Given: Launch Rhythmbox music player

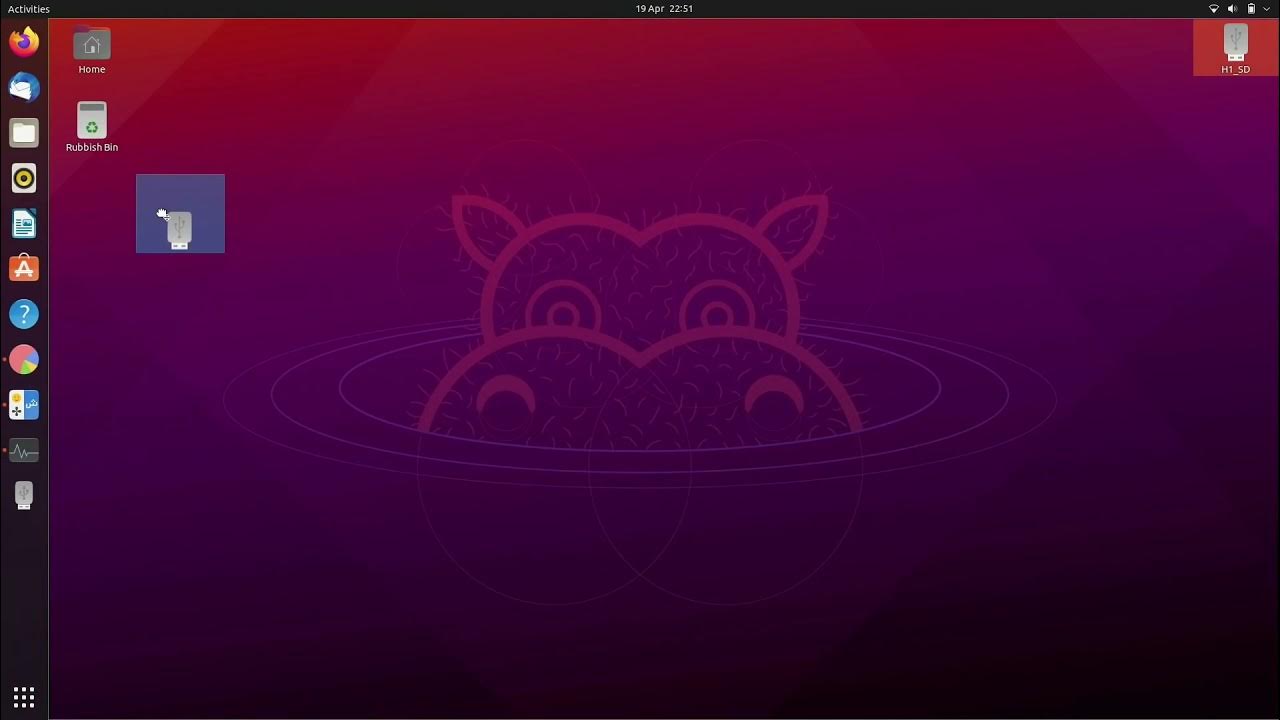Looking at the screenshot, I should click(x=24, y=178).
